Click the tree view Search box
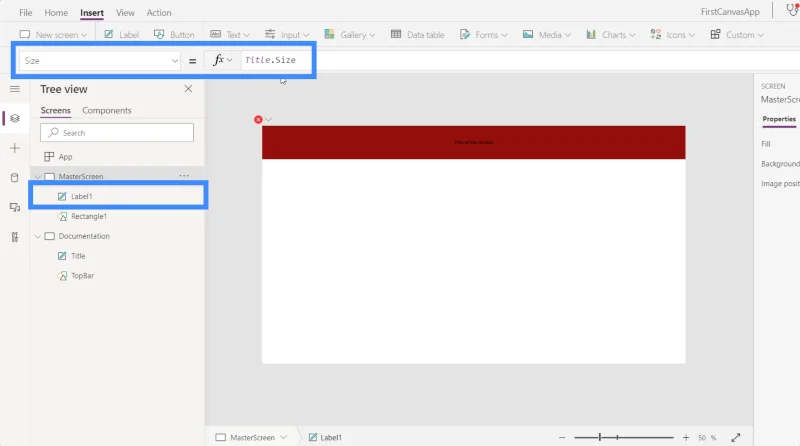800x446 pixels. point(117,133)
